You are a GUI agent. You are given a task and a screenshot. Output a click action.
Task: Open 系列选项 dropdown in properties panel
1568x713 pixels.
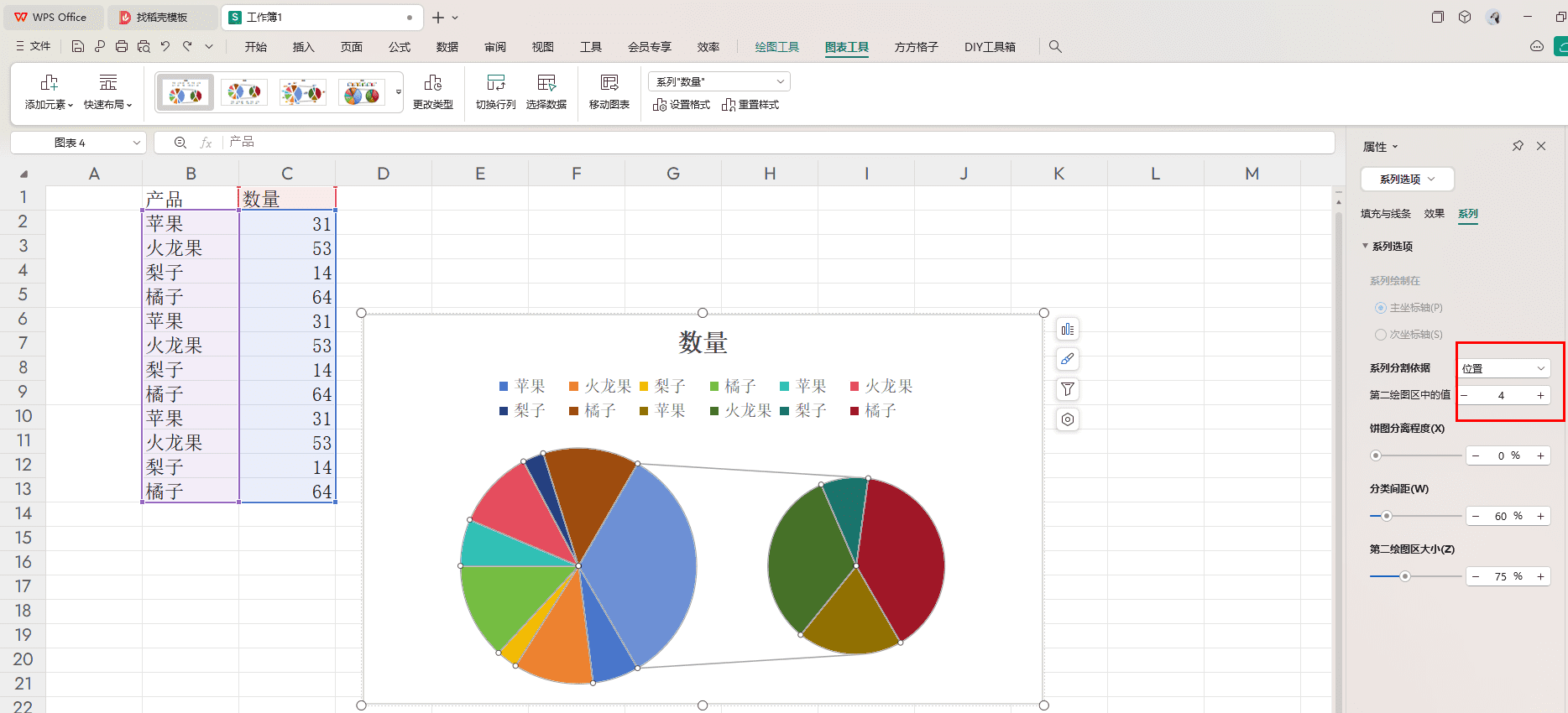[1408, 179]
